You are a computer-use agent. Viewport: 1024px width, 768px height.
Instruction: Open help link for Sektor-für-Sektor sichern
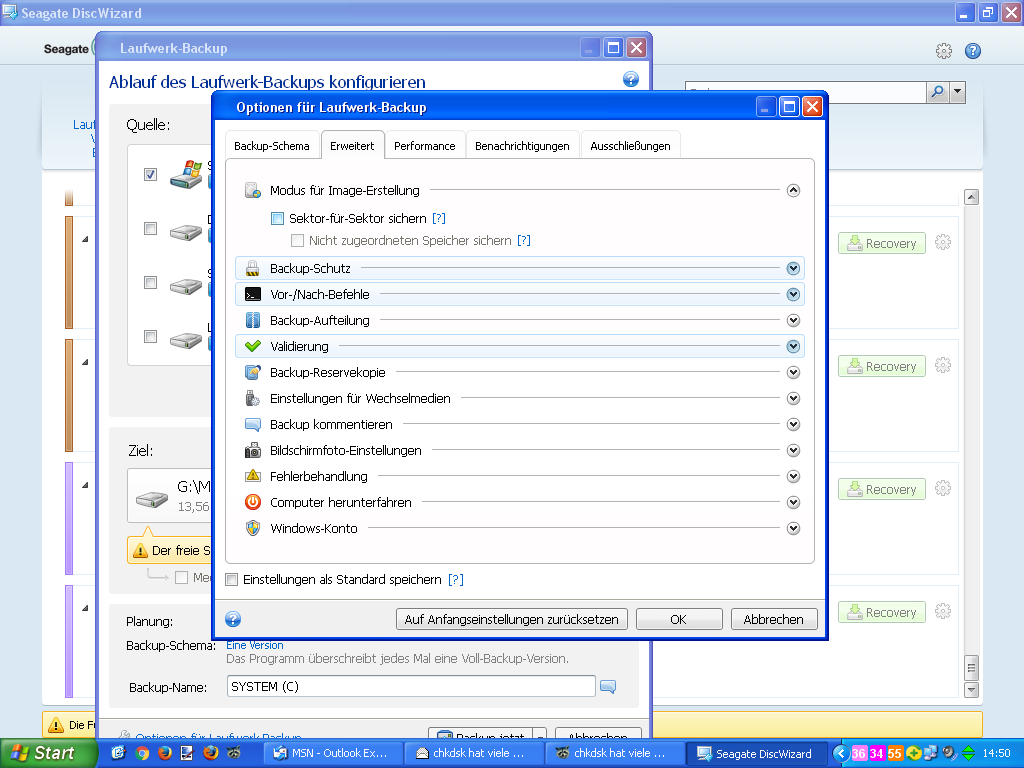click(x=439, y=219)
